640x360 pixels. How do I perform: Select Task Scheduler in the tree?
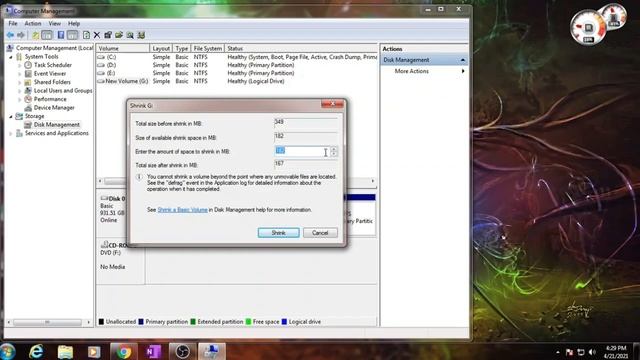53,65
